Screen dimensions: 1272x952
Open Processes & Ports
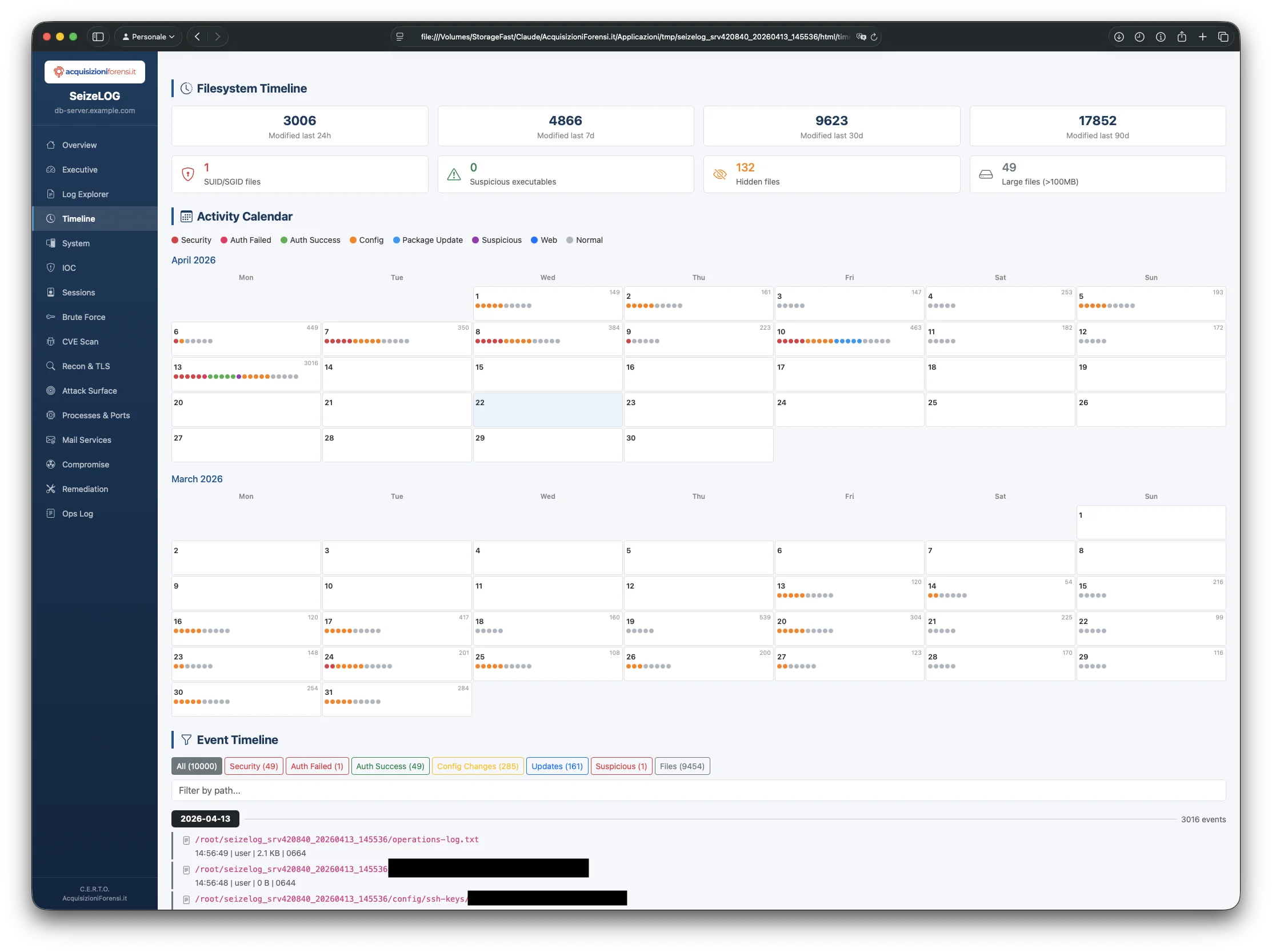click(95, 415)
